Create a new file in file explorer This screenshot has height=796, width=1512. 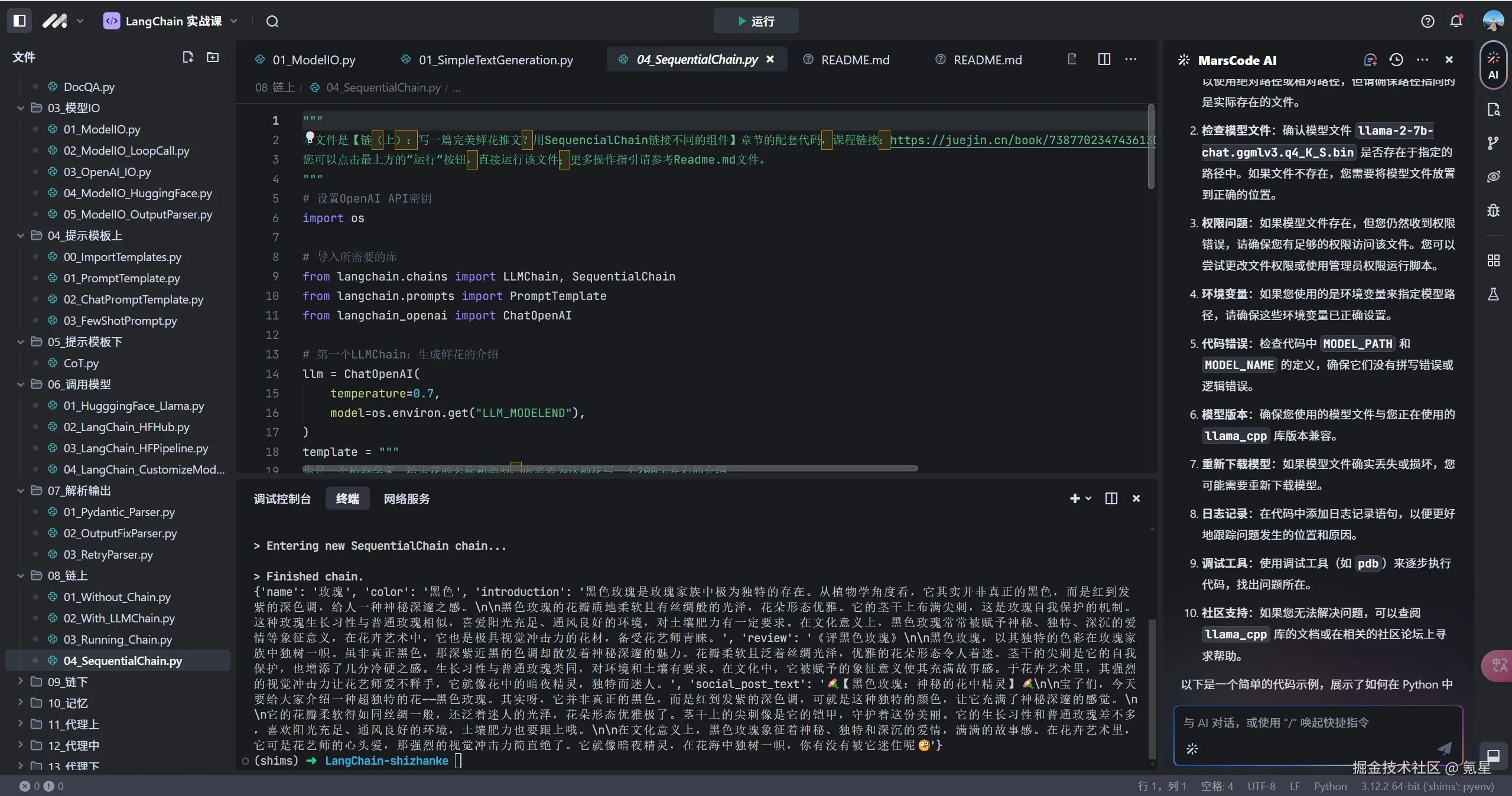point(188,57)
